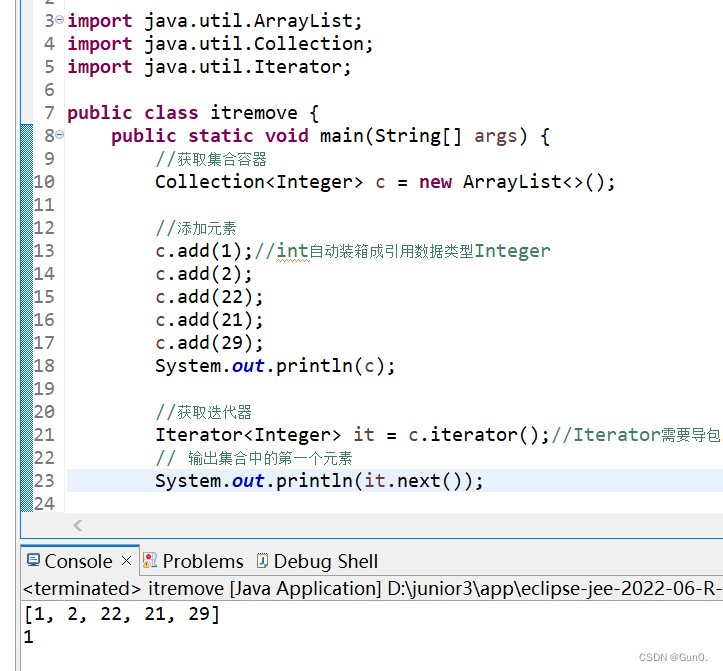This screenshot has height=671, width=723.
Task: Switch to the Console tab
Action: click(x=78, y=561)
